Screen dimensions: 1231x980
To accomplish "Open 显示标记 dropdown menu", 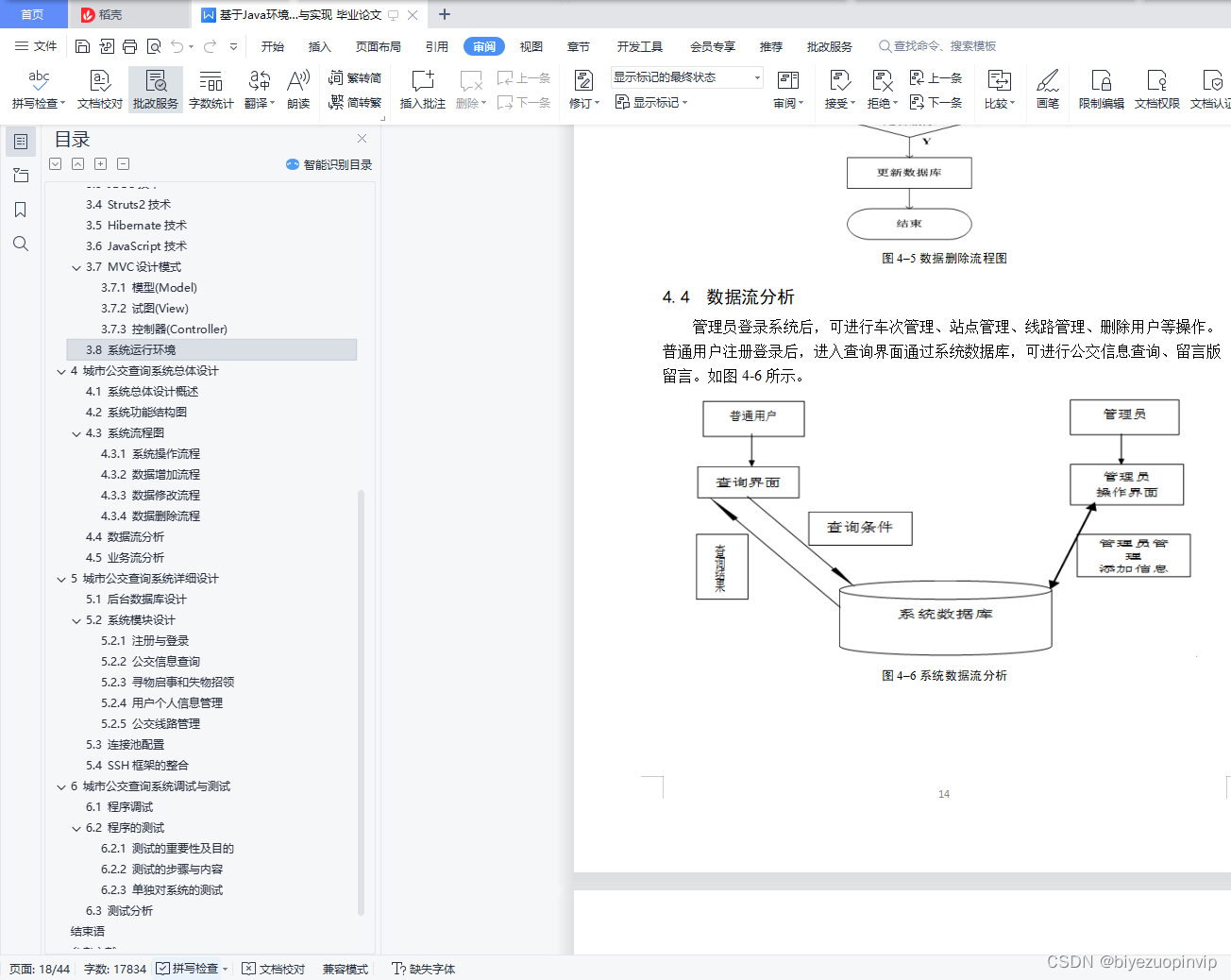I will point(651,102).
